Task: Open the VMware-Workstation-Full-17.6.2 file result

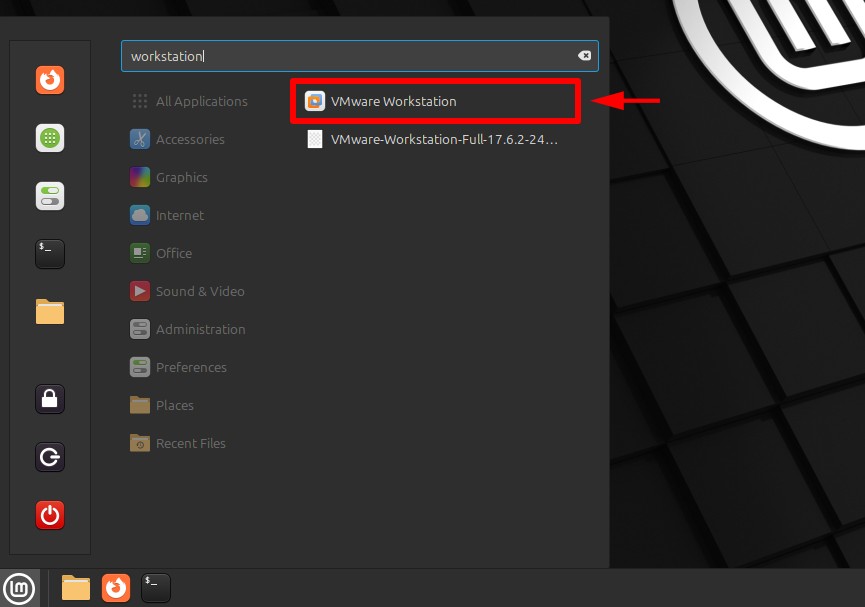Action: point(435,139)
